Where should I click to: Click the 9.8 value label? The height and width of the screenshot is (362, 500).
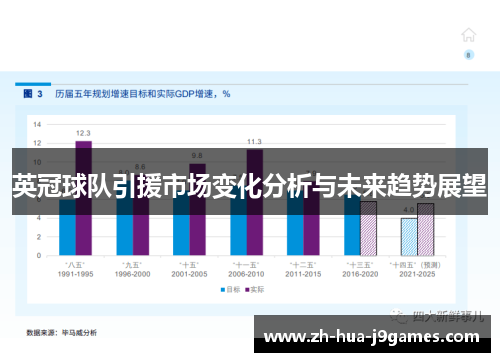(197, 156)
